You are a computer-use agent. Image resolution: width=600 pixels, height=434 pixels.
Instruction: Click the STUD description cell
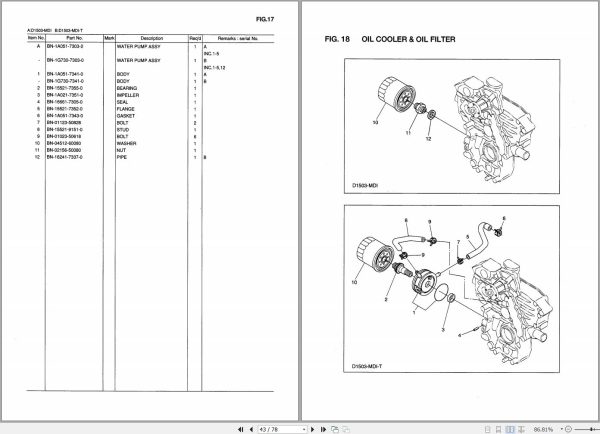[x=123, y=130]
